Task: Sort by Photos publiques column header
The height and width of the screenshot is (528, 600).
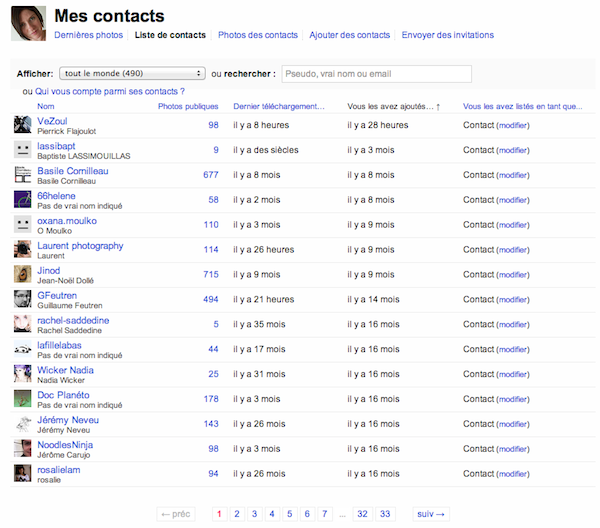Action: click(x=188, y=106)
